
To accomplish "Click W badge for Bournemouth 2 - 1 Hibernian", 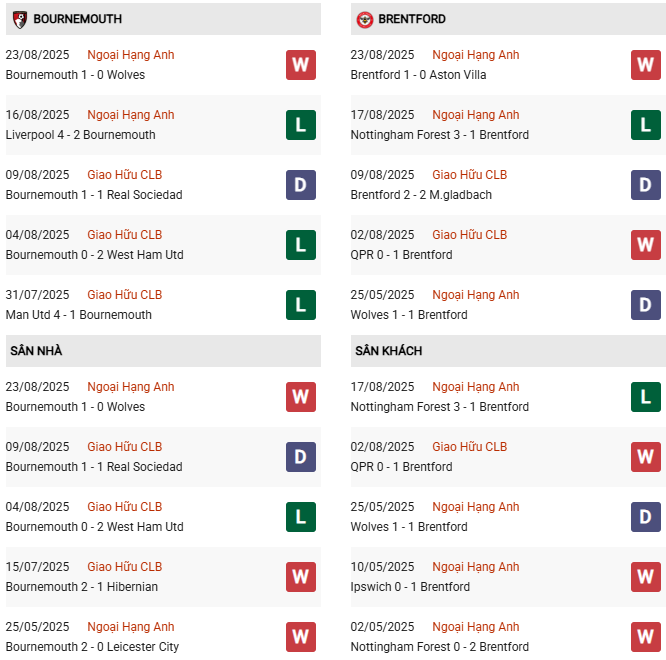I will [300, 577].
